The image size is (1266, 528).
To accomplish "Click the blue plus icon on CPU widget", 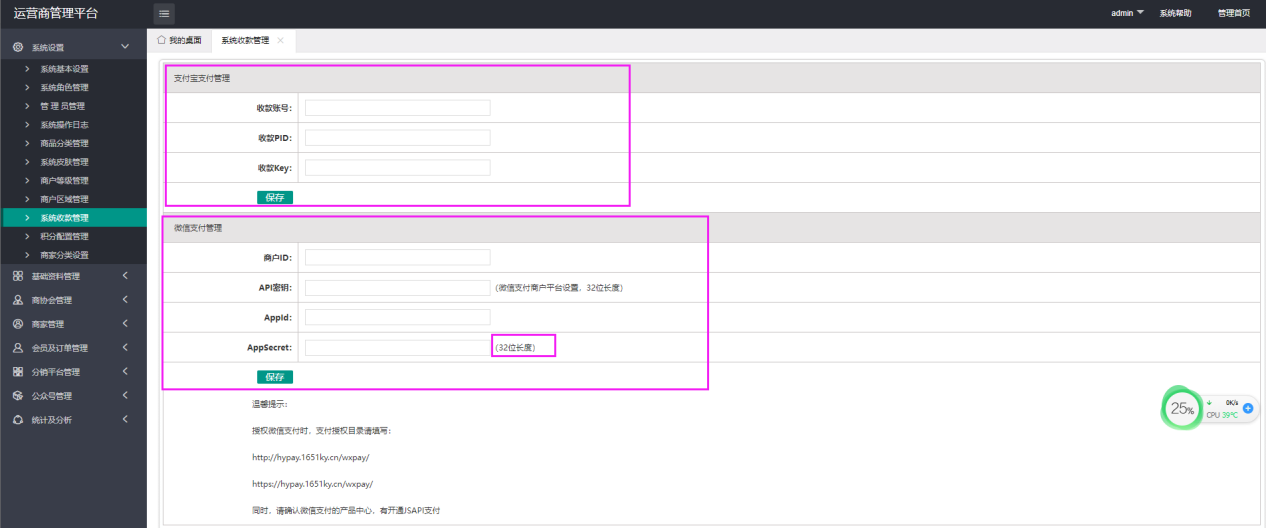I will (1248, 408).
